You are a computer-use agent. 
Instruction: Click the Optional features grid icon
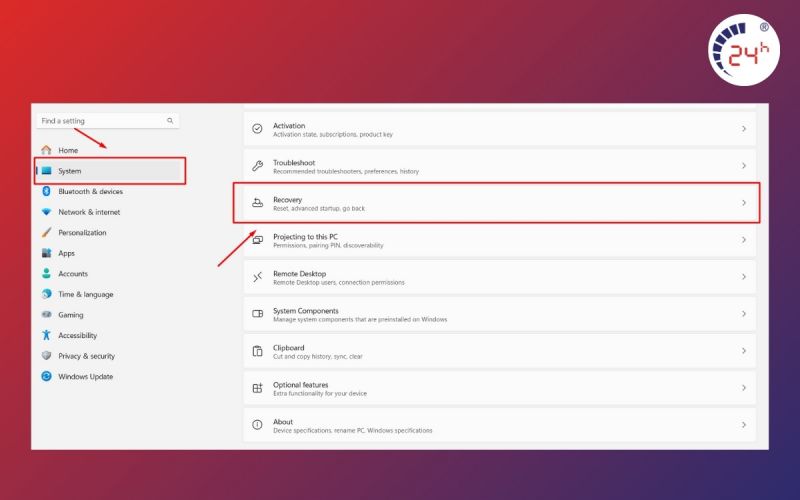tap(257, 388)
